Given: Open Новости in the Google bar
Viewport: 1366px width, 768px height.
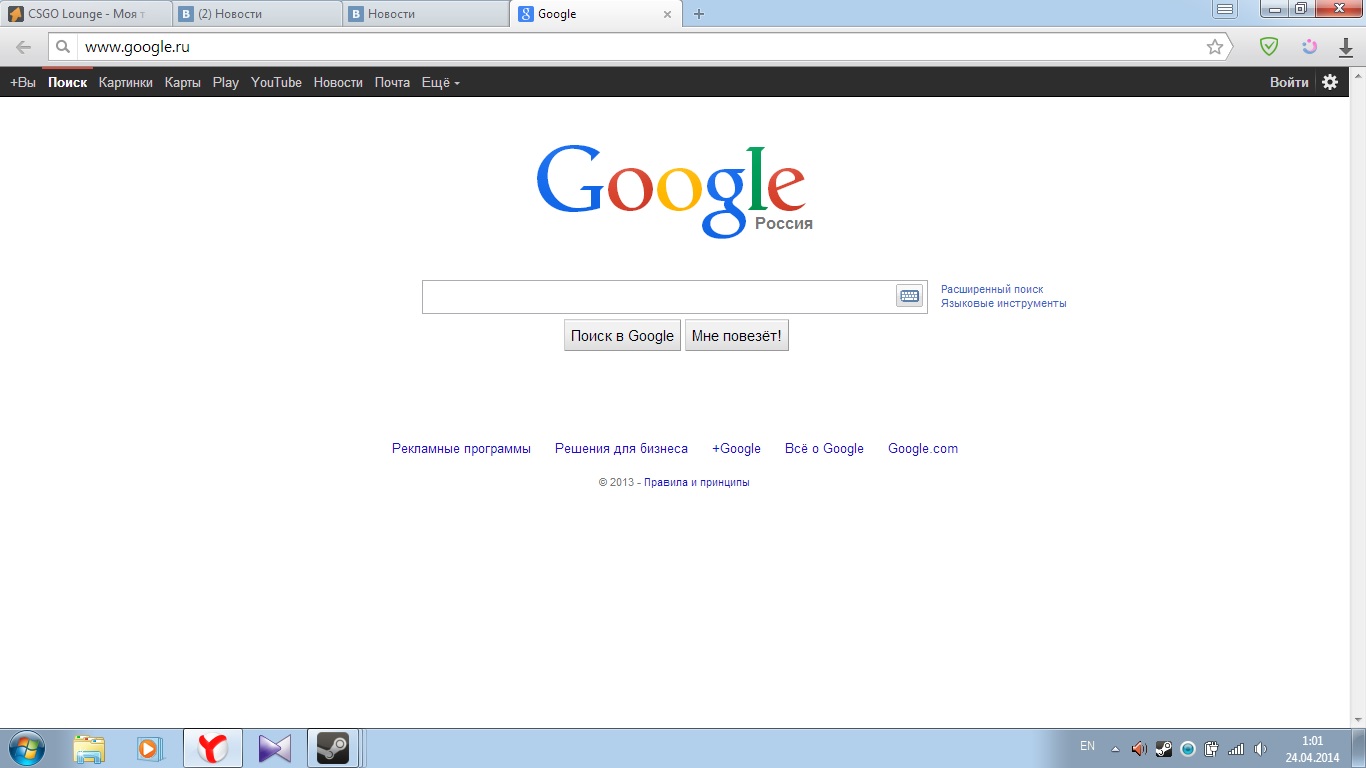Looking at the screenshot, I should coord(338,82).
